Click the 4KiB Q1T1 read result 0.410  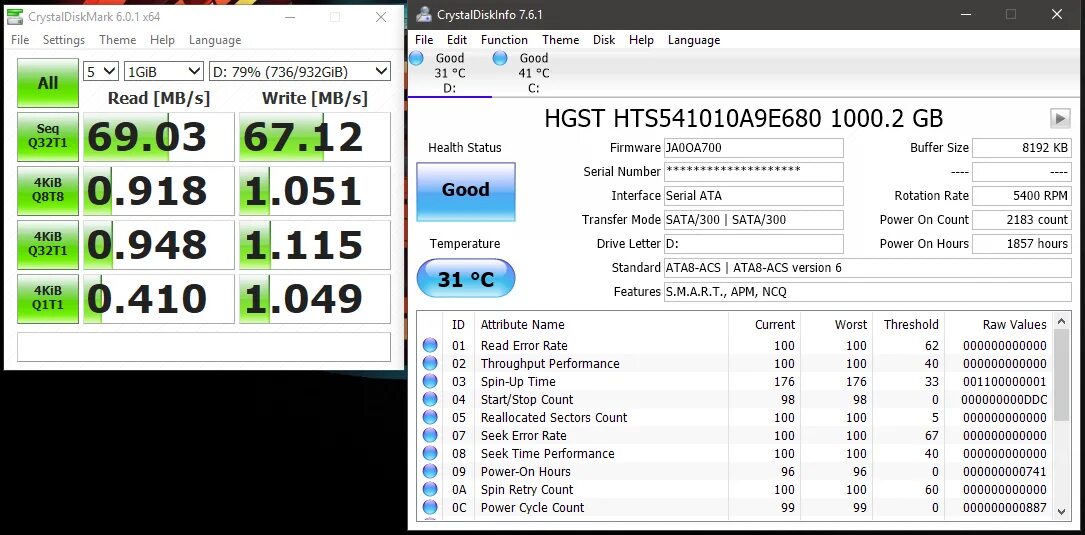point(158,299)
